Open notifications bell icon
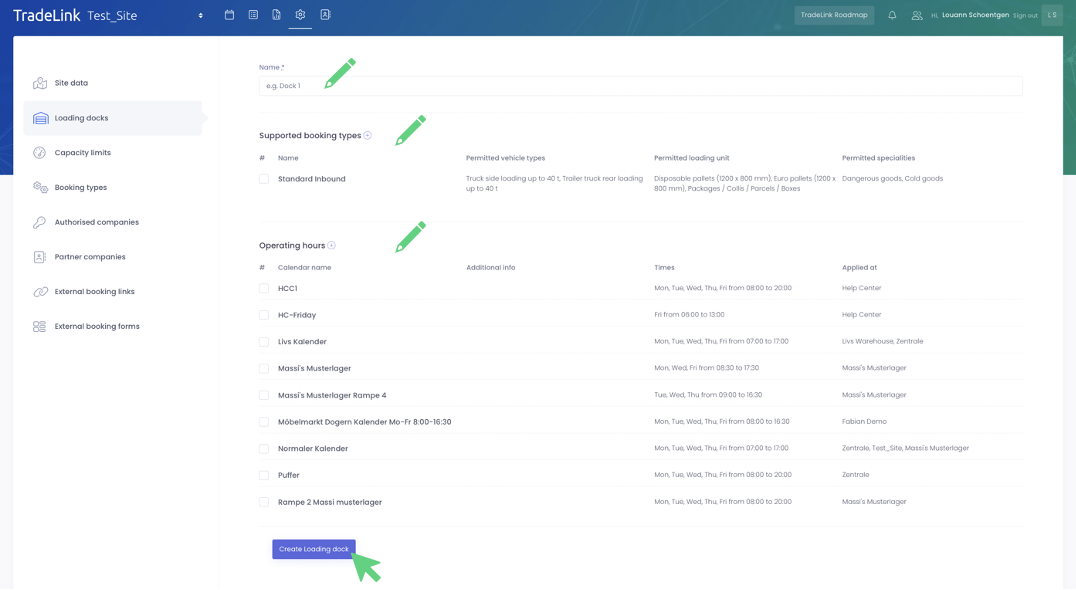The width and height of the screenshot is (1076, 590). [892, 15]
